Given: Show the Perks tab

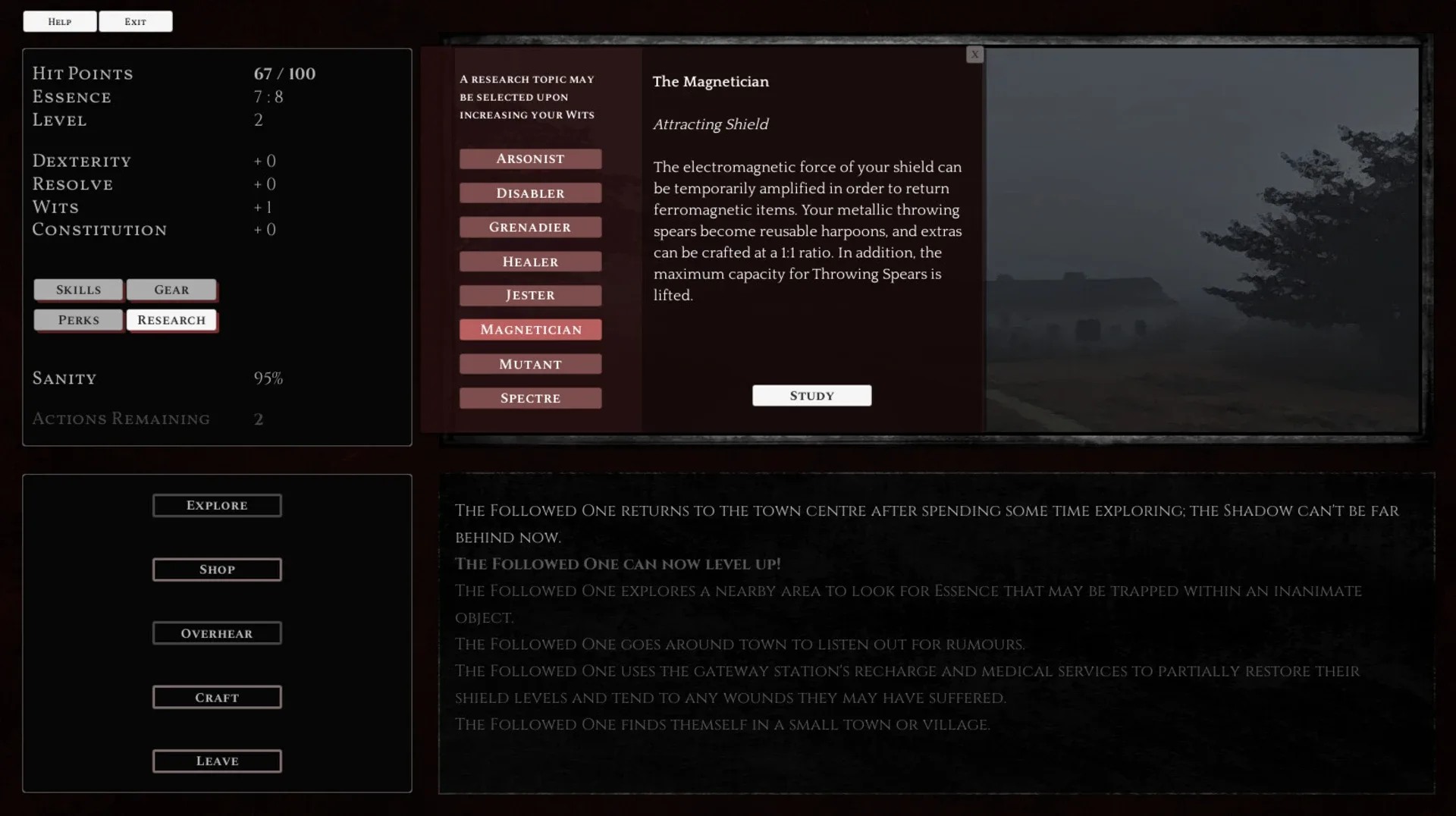Looking at the screenshot, I should click(78, 320).
